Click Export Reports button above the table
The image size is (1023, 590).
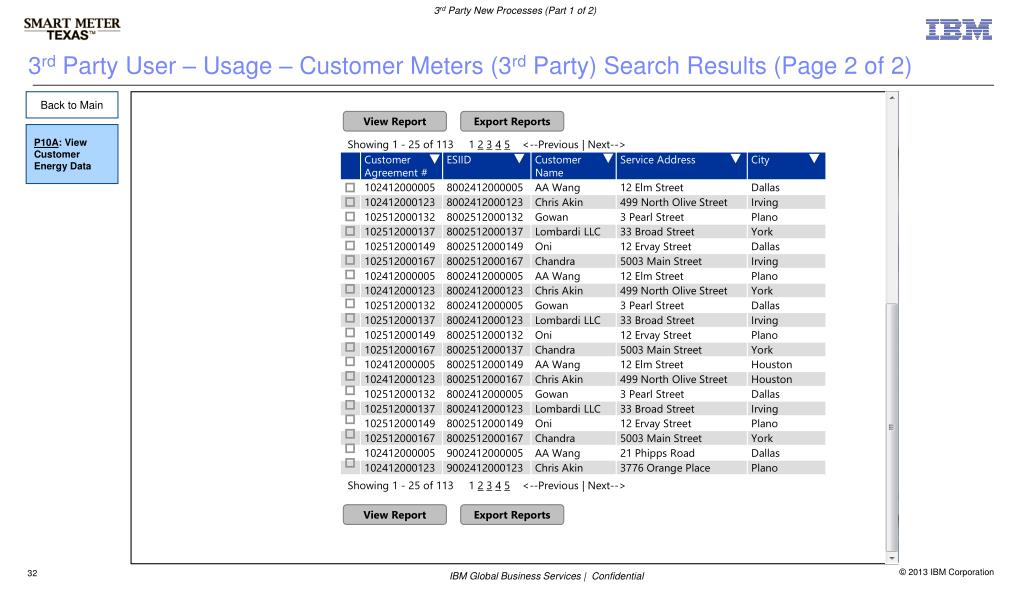[512, 121]
